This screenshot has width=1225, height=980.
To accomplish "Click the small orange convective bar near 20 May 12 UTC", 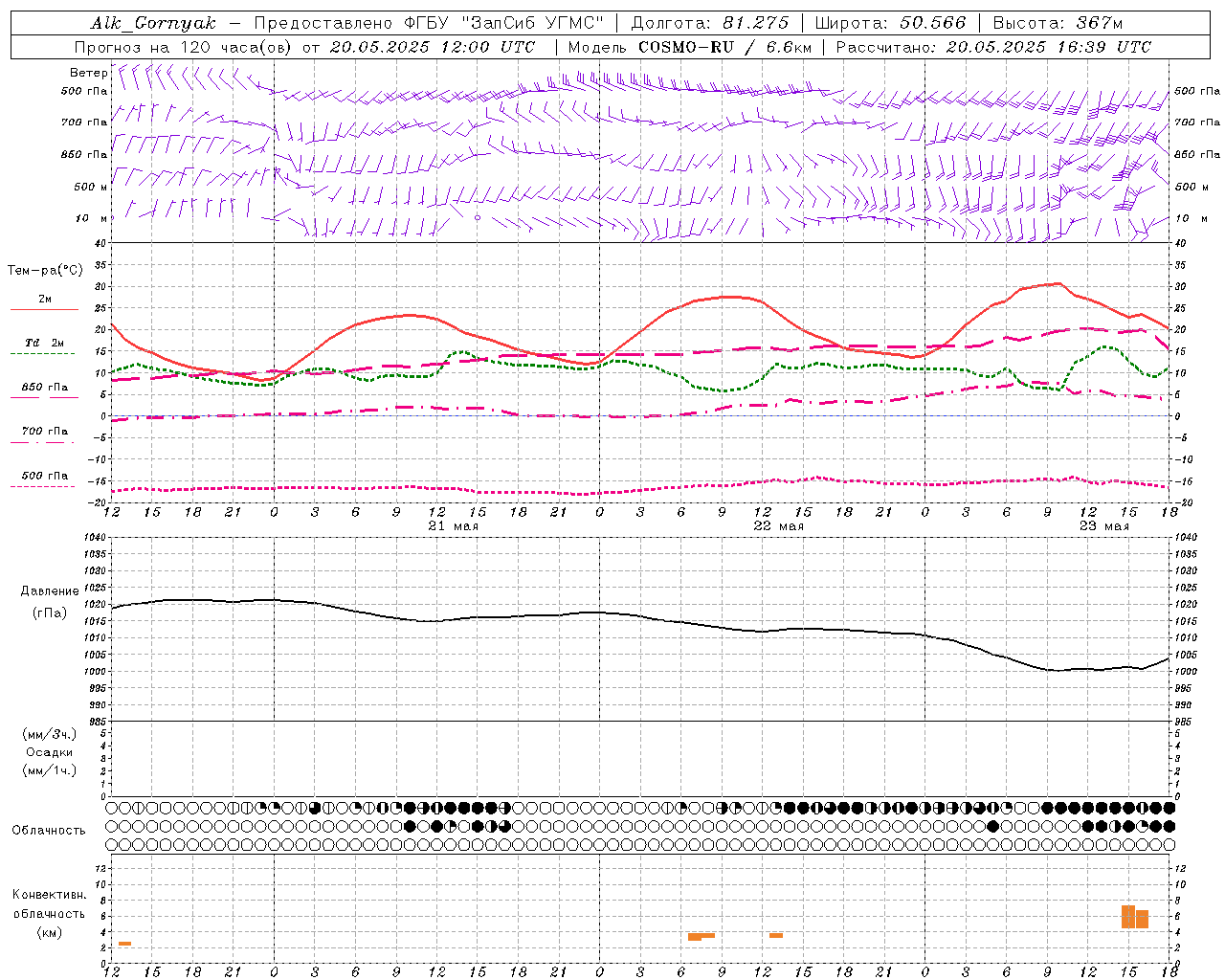I will coord(124,944).
